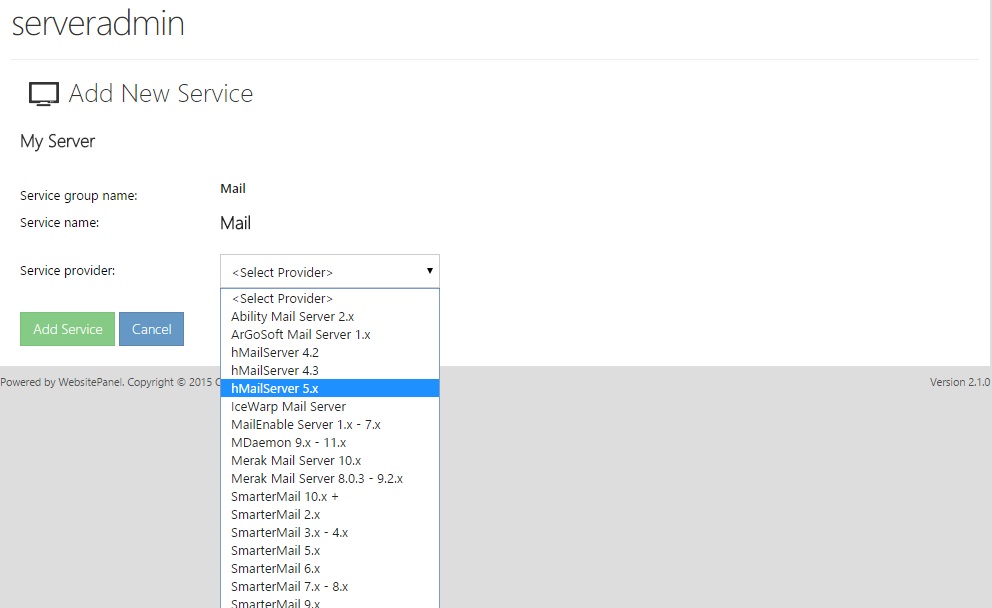Select Merak Mail Server 8.0.3 - 9.2.x

coord(330,478)
